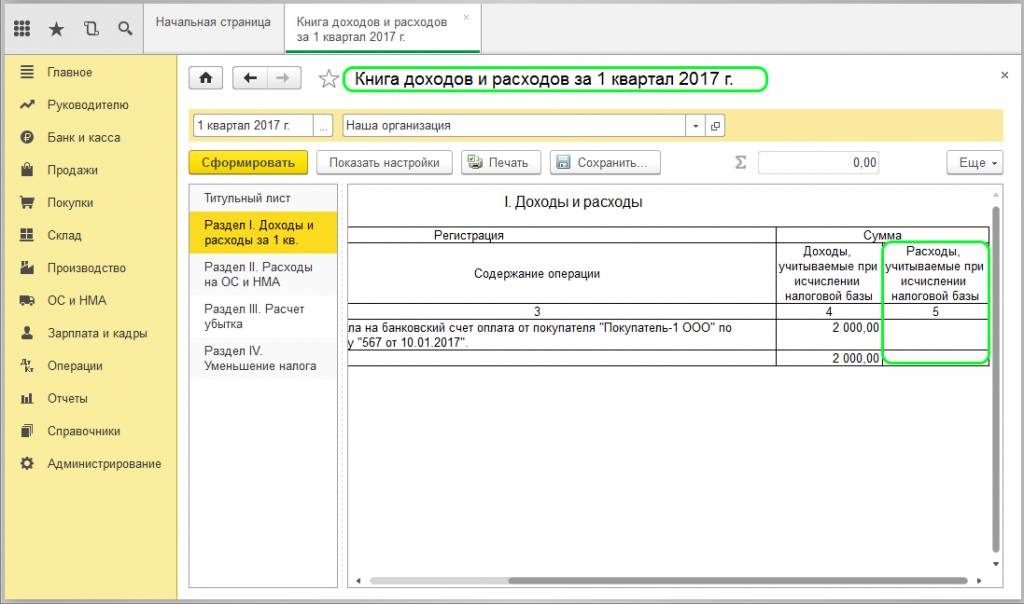Viewport: 1024px width, 604px height.
Task: Go back with left arrow button
Action: (x=250, y=78)
